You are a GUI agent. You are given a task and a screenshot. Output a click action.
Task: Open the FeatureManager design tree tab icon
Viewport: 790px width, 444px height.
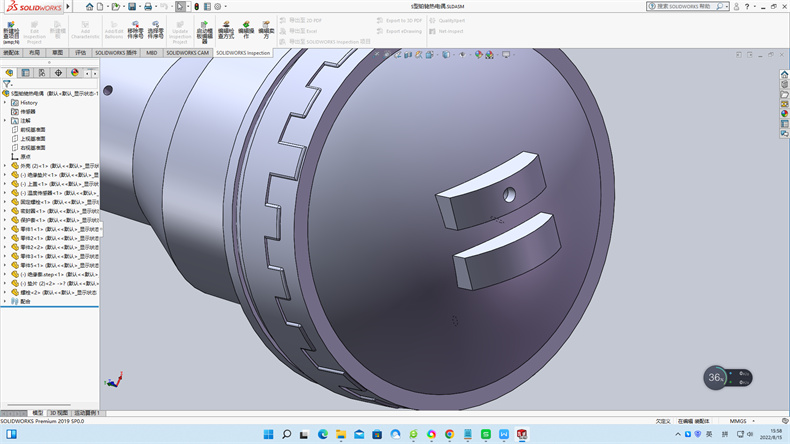coord(10,73)
